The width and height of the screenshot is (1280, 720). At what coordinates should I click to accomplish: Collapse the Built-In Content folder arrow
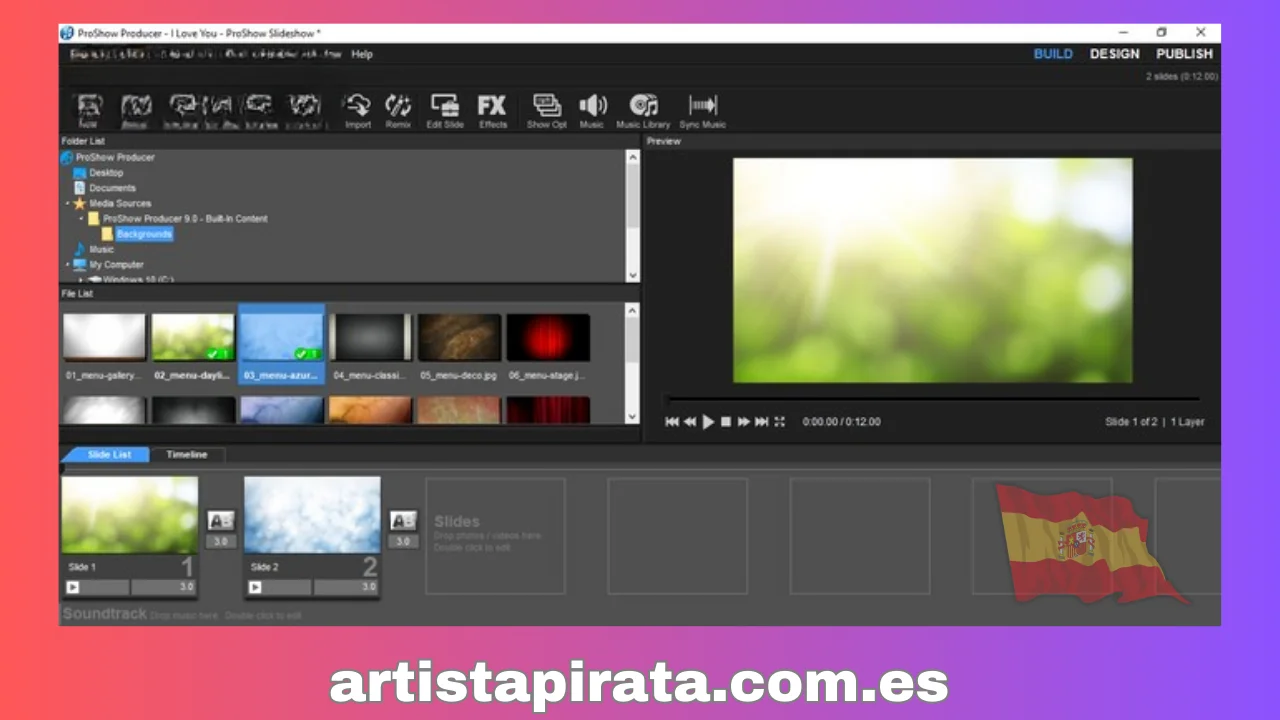[82, 218]
